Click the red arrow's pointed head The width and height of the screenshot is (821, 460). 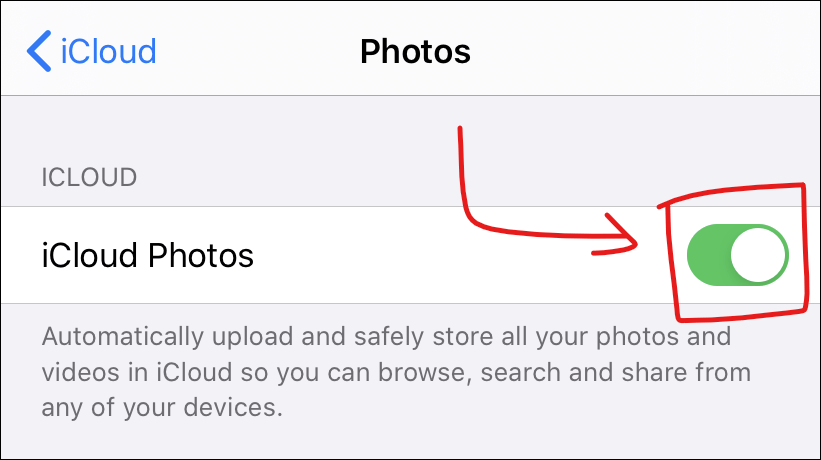coord(620,235)
